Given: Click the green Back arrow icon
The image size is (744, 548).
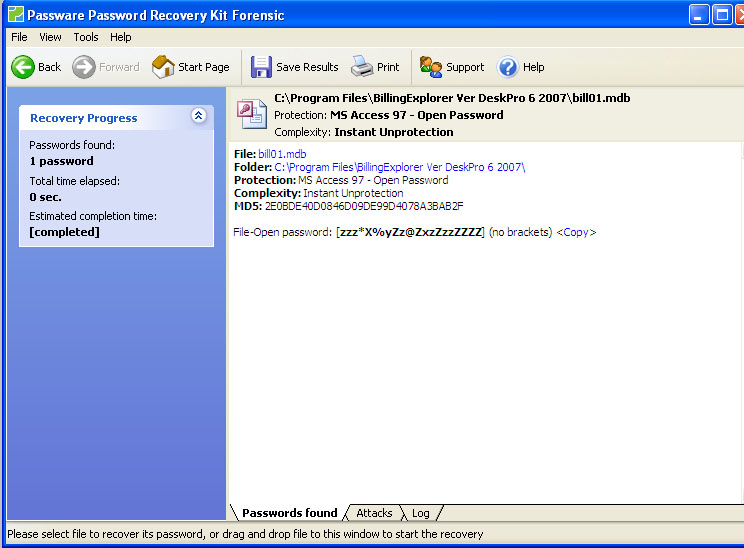Looking at the screenshot, I should coord(23,67).
